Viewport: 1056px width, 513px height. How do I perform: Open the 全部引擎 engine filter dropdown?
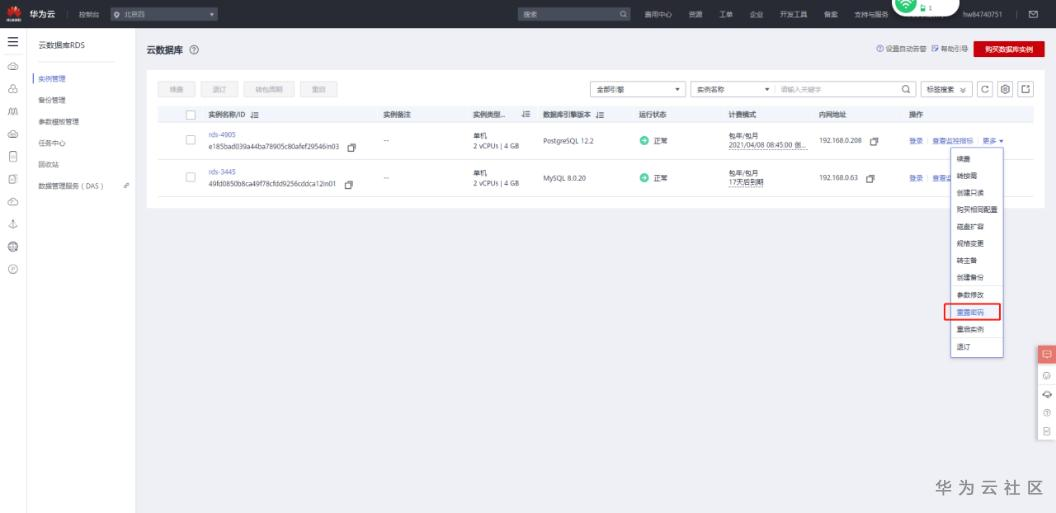point(637,90)
